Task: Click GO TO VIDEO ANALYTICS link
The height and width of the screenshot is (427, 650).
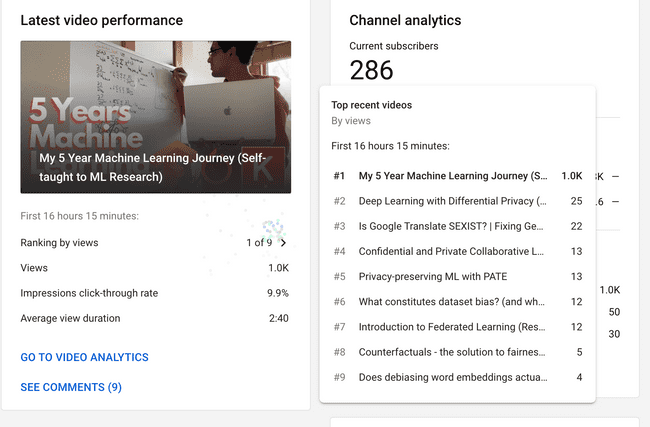Action: [85, 357]
